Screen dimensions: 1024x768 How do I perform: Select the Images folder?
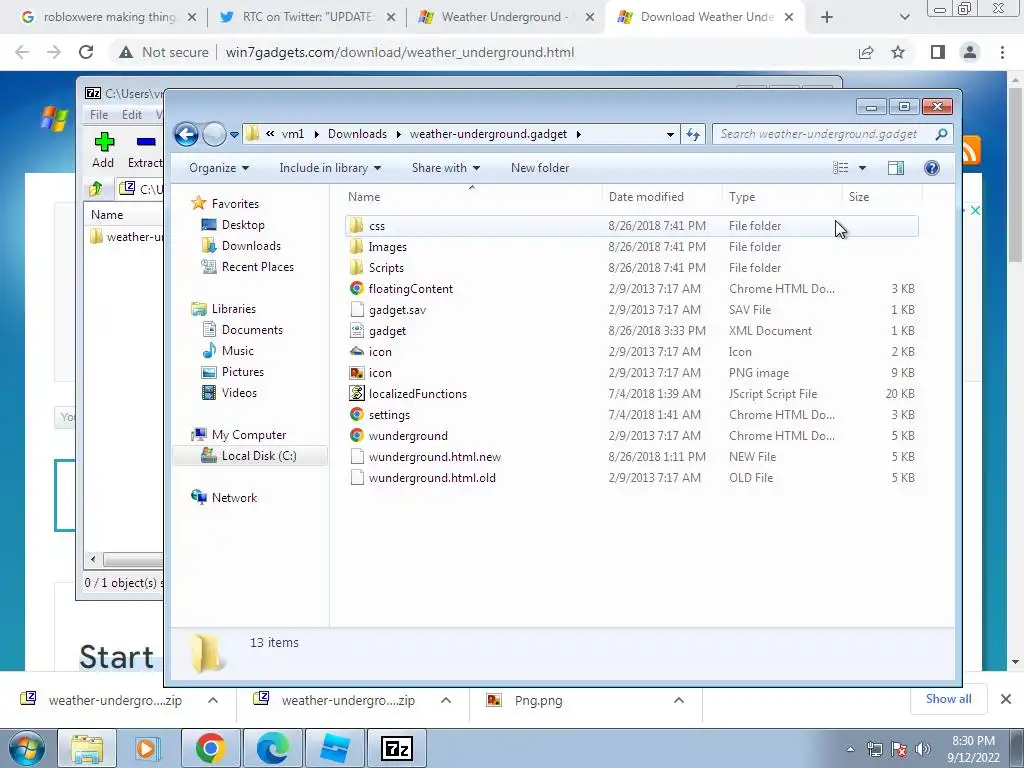[632, 247]
